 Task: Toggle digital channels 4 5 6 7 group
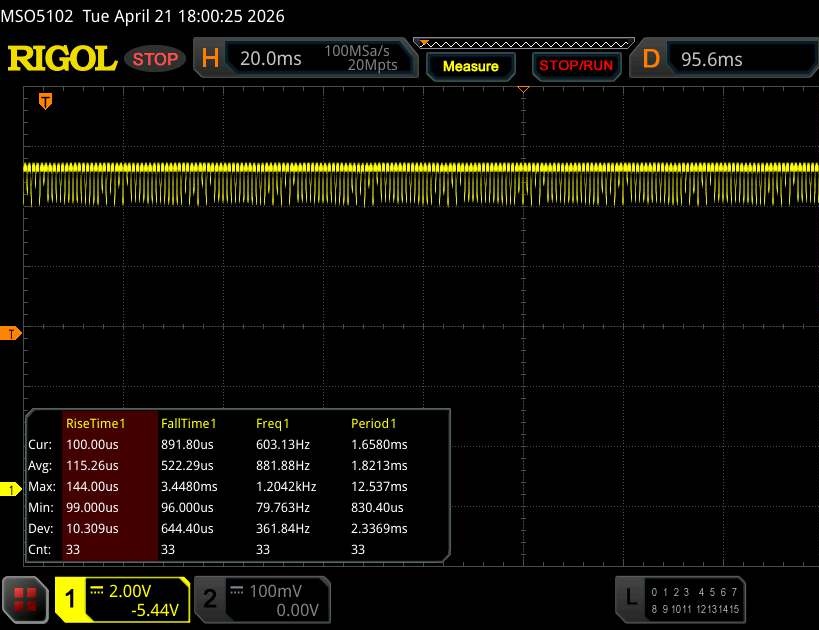click(718, 592)
